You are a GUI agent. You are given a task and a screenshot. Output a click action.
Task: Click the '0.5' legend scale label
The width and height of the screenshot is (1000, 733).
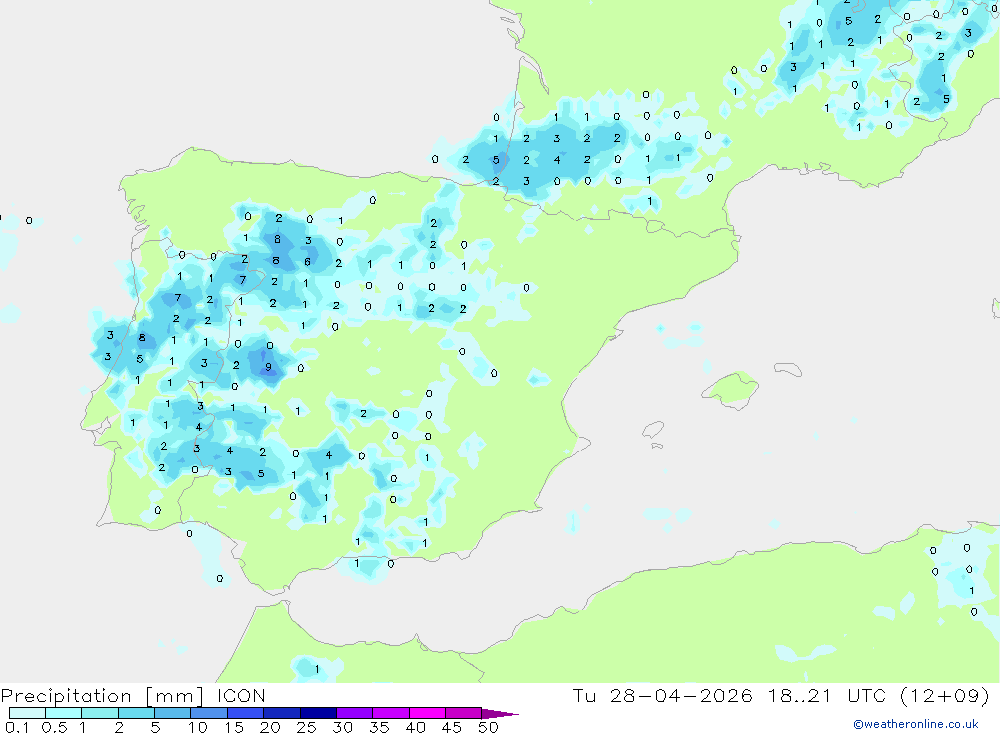[x=54, y=727]
